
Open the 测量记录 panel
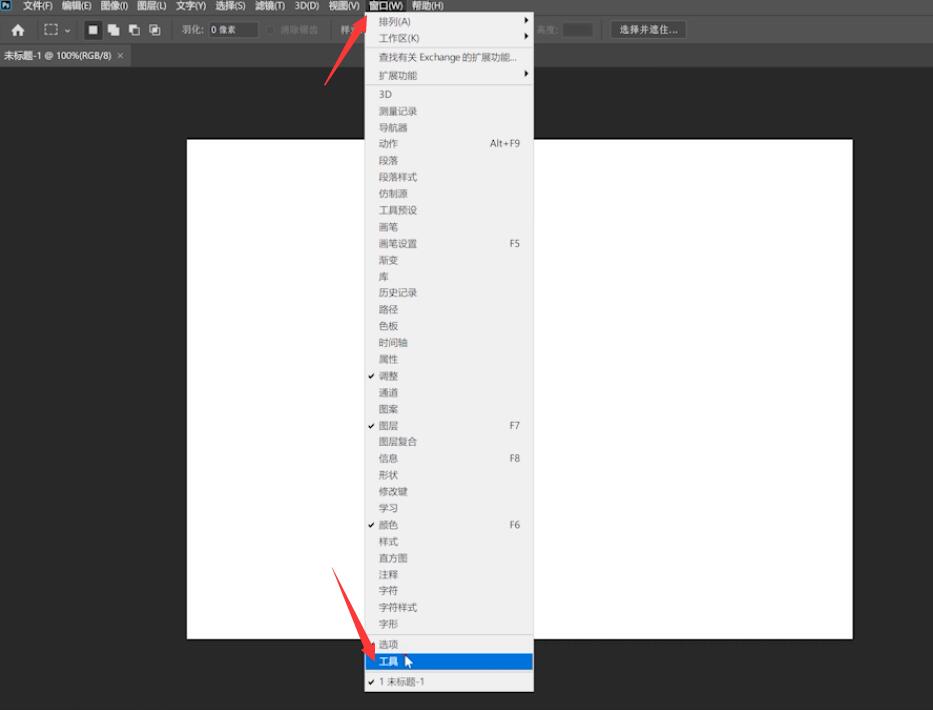coord(449,111)
